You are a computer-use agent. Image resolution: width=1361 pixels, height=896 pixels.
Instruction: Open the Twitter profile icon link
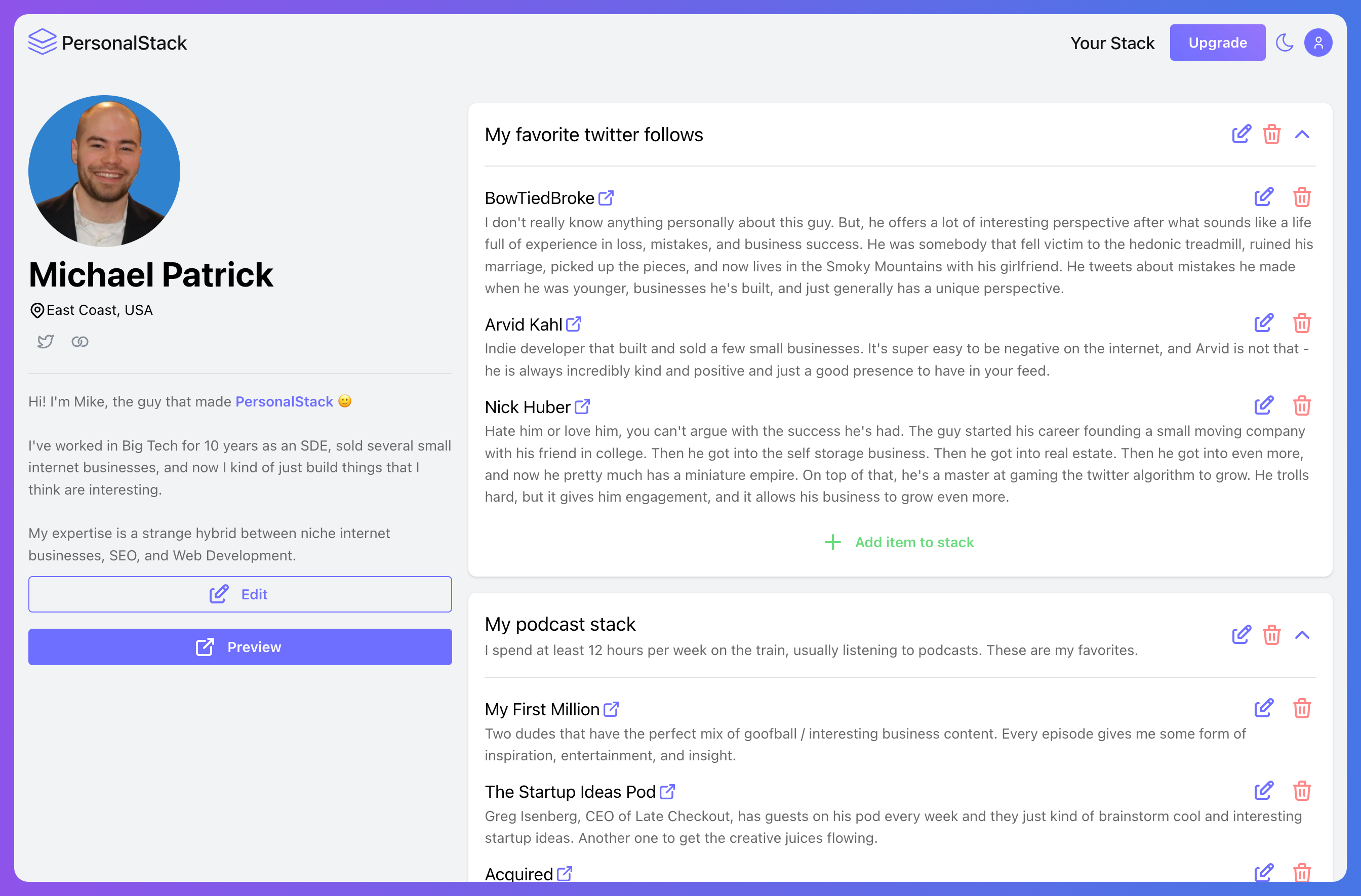pyautogui.click(x=46, y=341)
